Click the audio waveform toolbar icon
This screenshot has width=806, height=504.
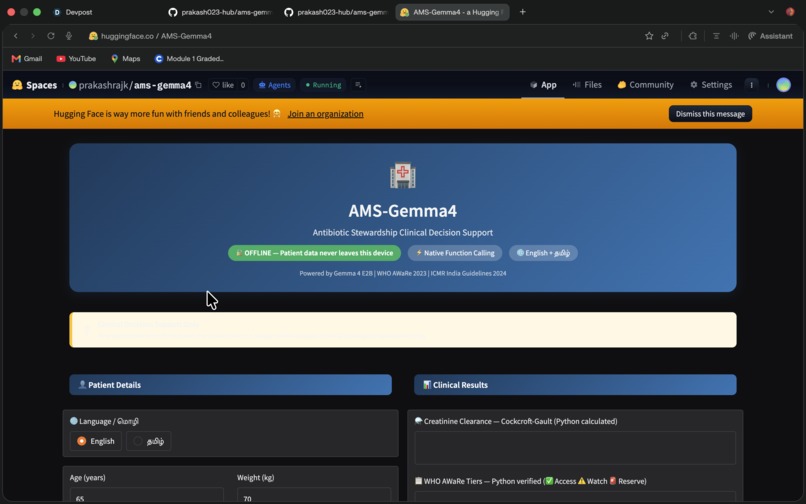[x=734, y=36]
